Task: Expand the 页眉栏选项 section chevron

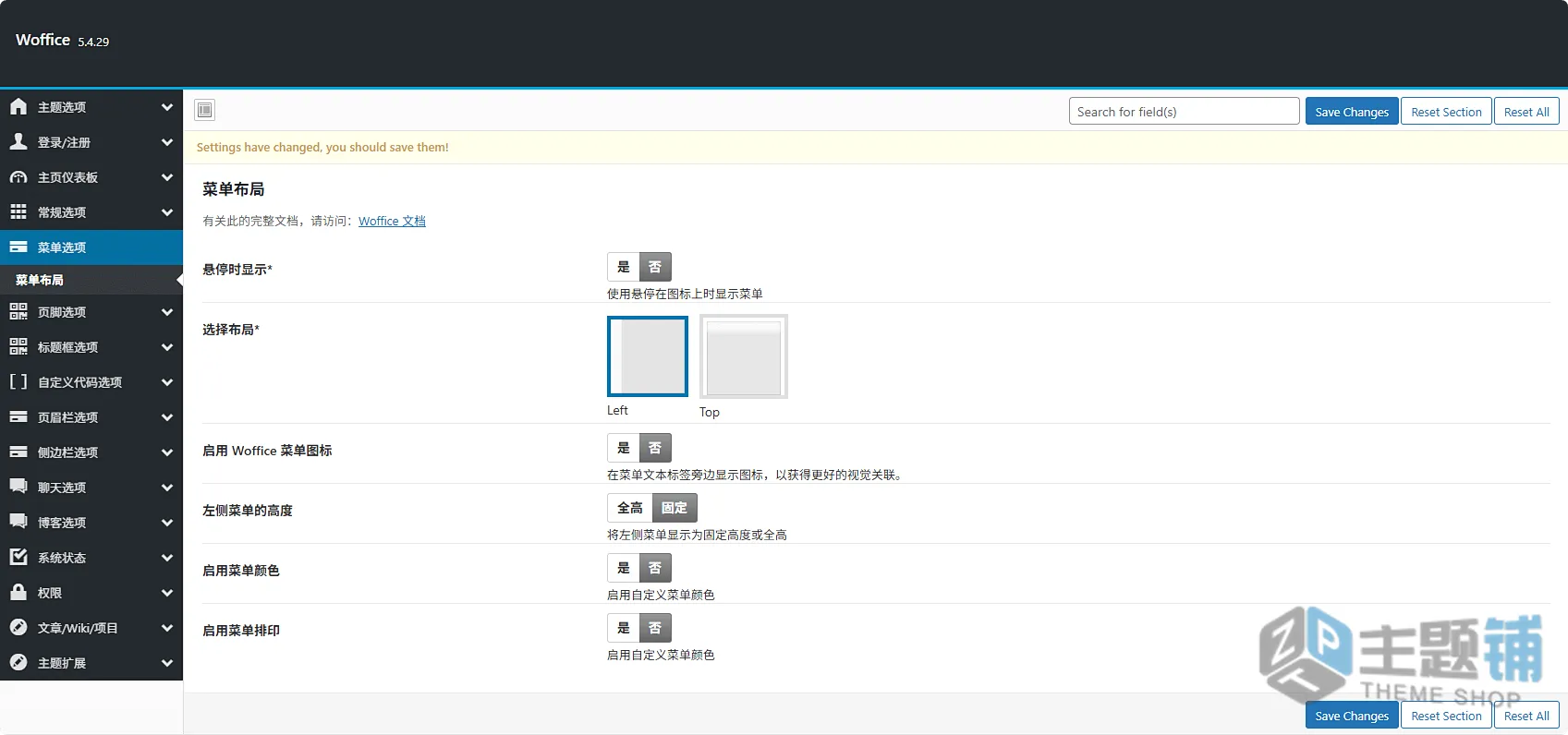Action: coord(167,417)
